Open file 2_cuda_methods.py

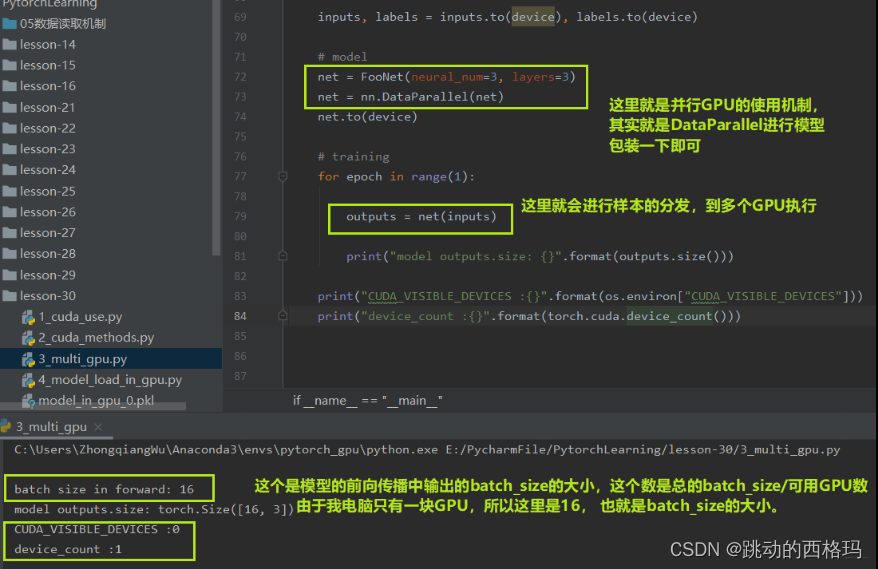click(96, 338)
